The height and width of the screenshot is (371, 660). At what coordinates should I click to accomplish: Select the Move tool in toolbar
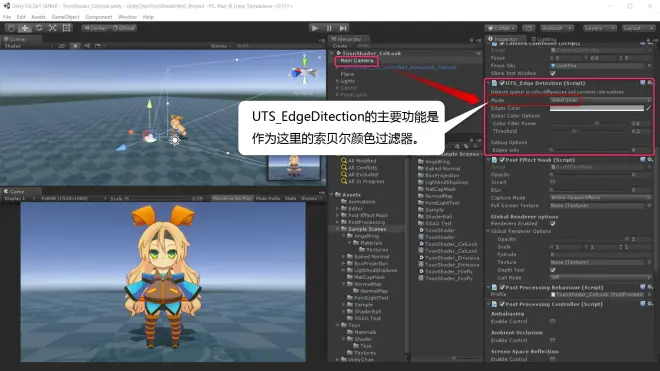[x=25, y=28]
